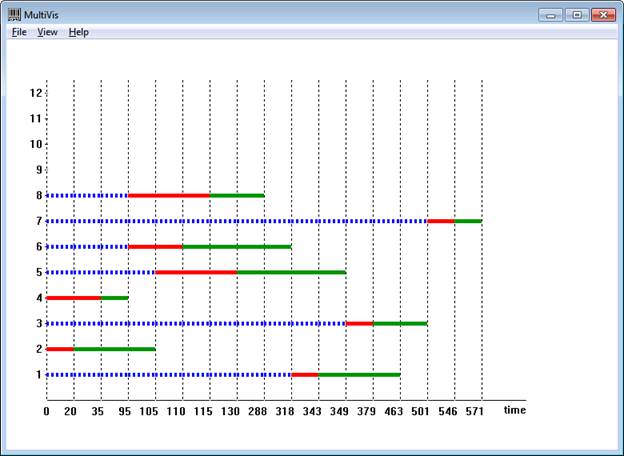
Task: Click the y-axis label 2
Action: tap(39, 349)
